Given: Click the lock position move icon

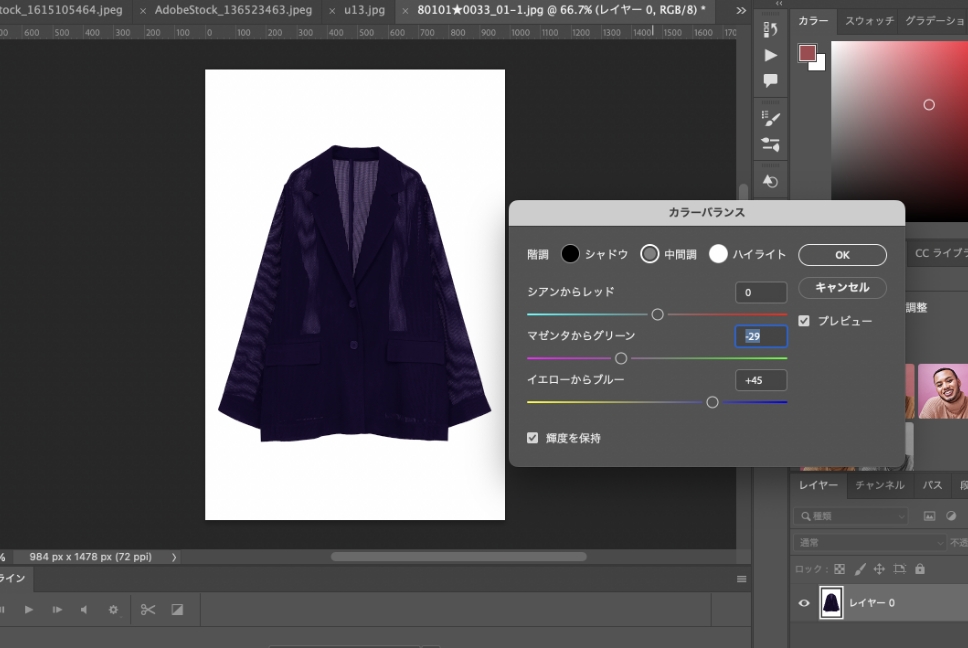Looking at the screenshot, I should coord(879,569).
